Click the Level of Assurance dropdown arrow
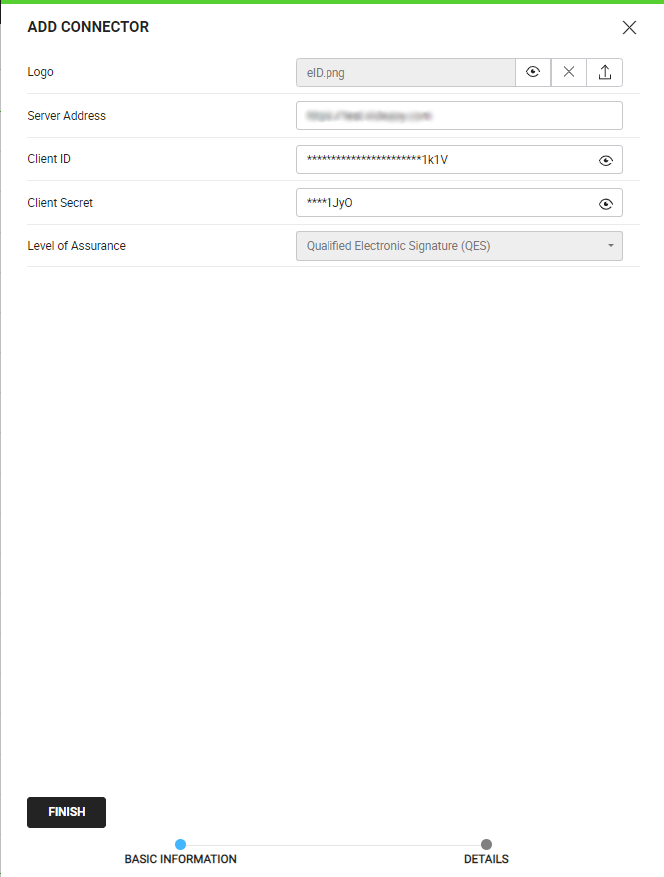The height and width of the screenshot is (877, 664). [x=610, y=246]
